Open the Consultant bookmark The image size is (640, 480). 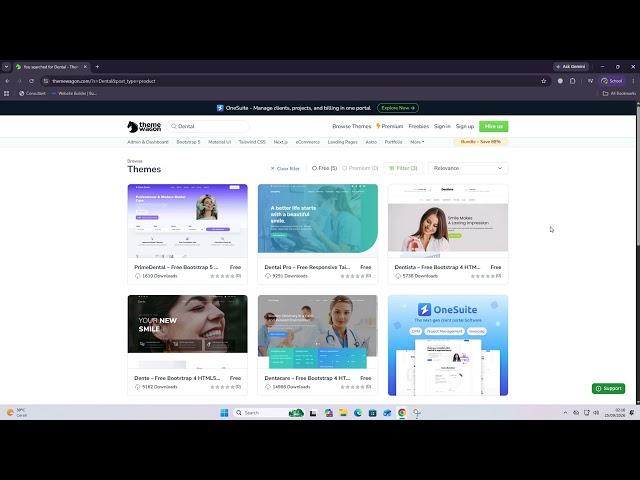(33, 93)
